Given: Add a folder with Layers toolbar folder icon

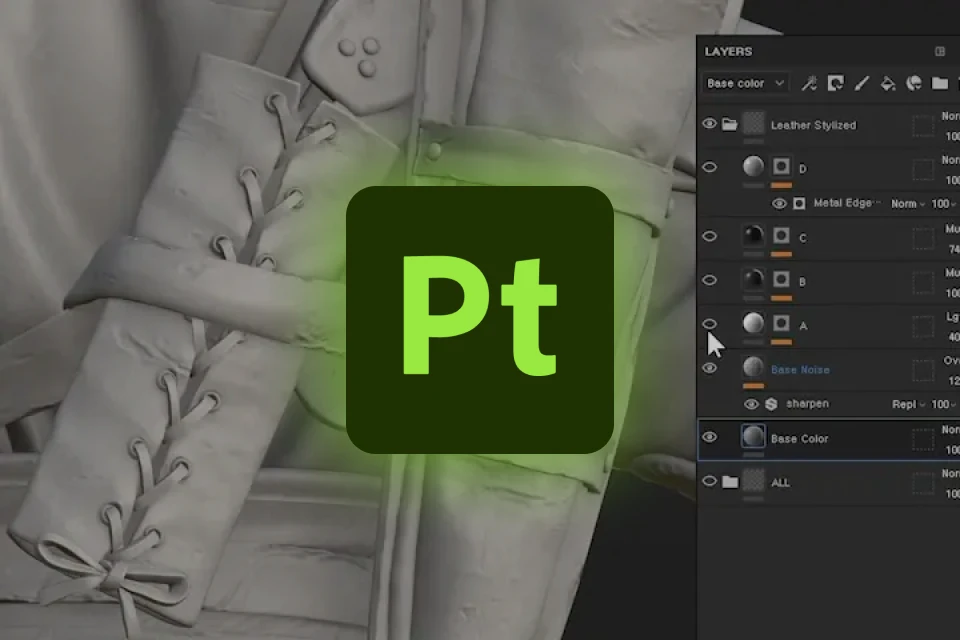Looking at the screenshot, I should pos(940,83).
